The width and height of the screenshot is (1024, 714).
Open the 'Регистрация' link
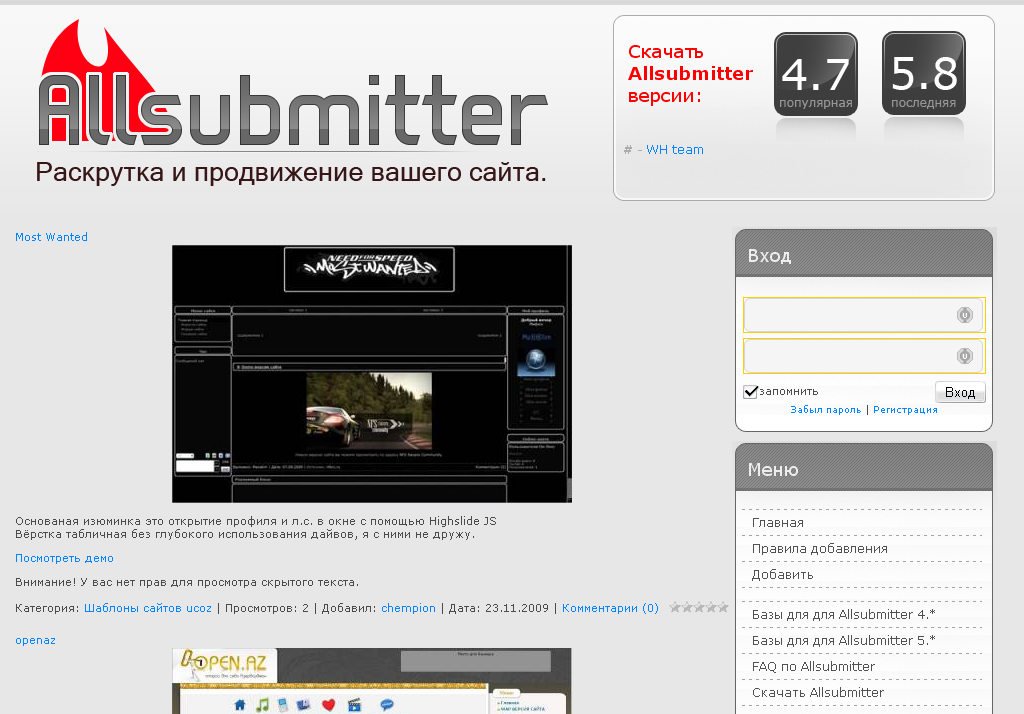pyautogui.click(x=905, y=410)
